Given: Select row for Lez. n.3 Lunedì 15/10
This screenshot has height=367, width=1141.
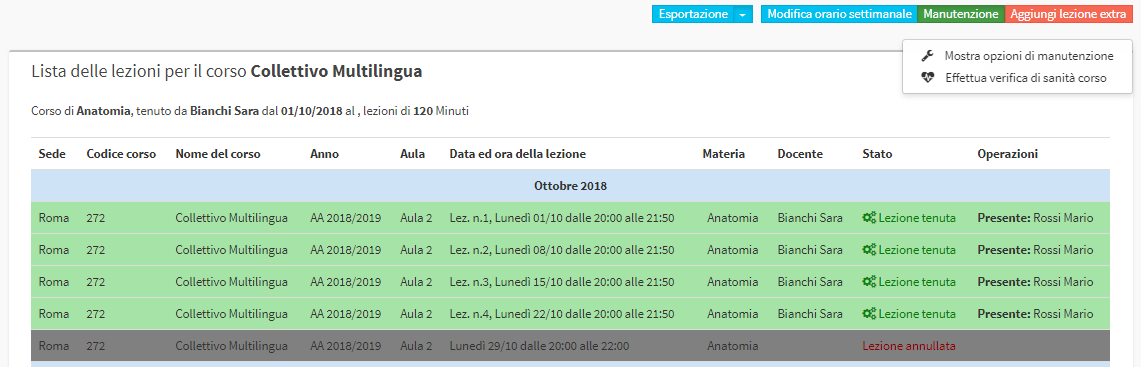Looking at the screenshot, I should (570, 282).
